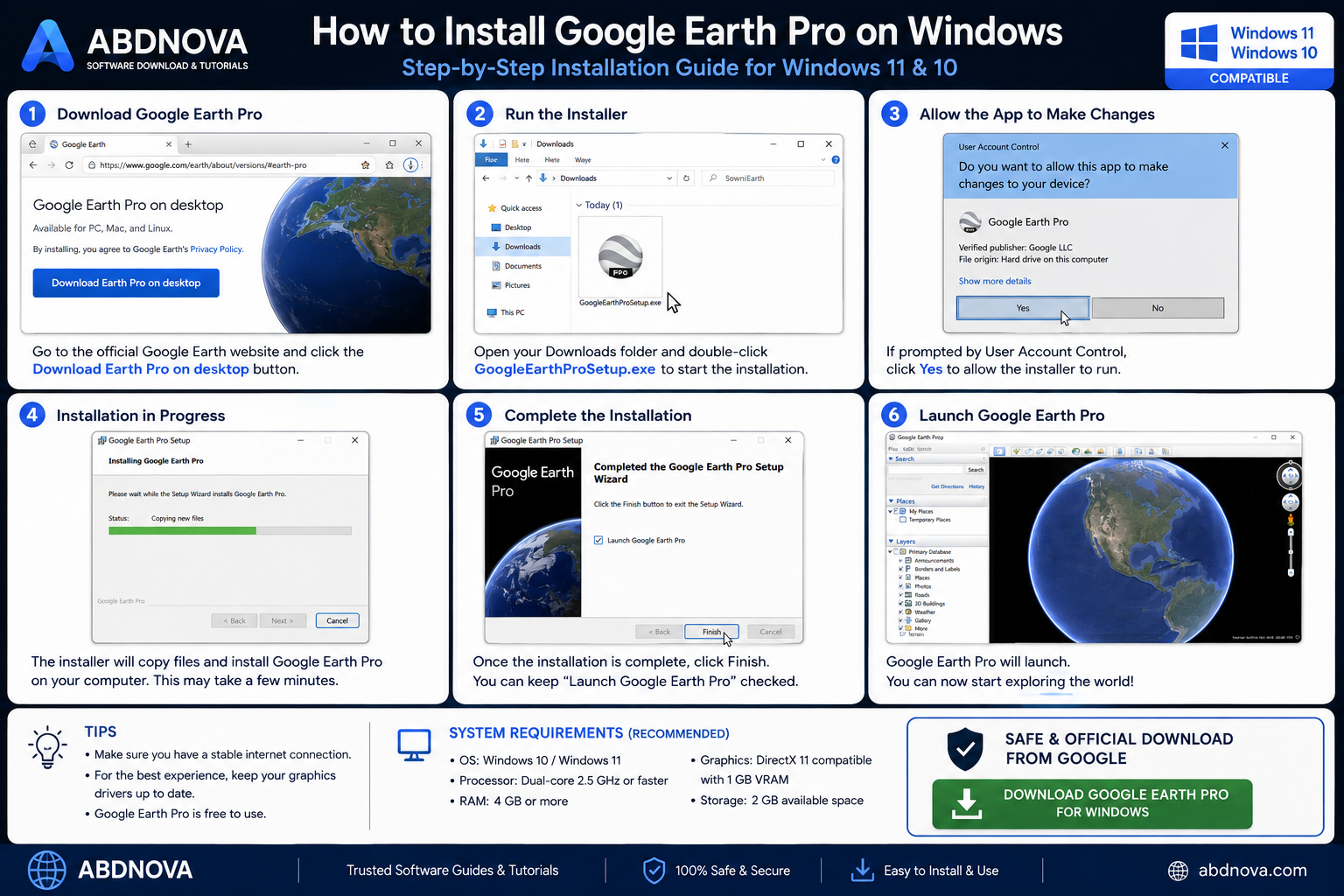Collapse Layers panel in Earth Pro
1344x896 pixels.
pos(891,542)
